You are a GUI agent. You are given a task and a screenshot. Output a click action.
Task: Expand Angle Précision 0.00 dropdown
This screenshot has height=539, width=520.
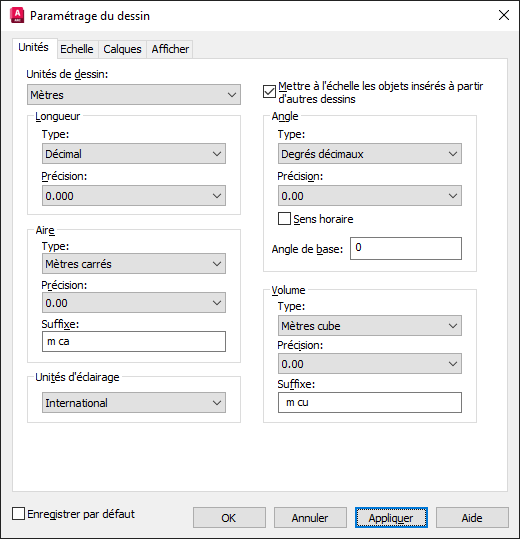(x=369, y=196)
